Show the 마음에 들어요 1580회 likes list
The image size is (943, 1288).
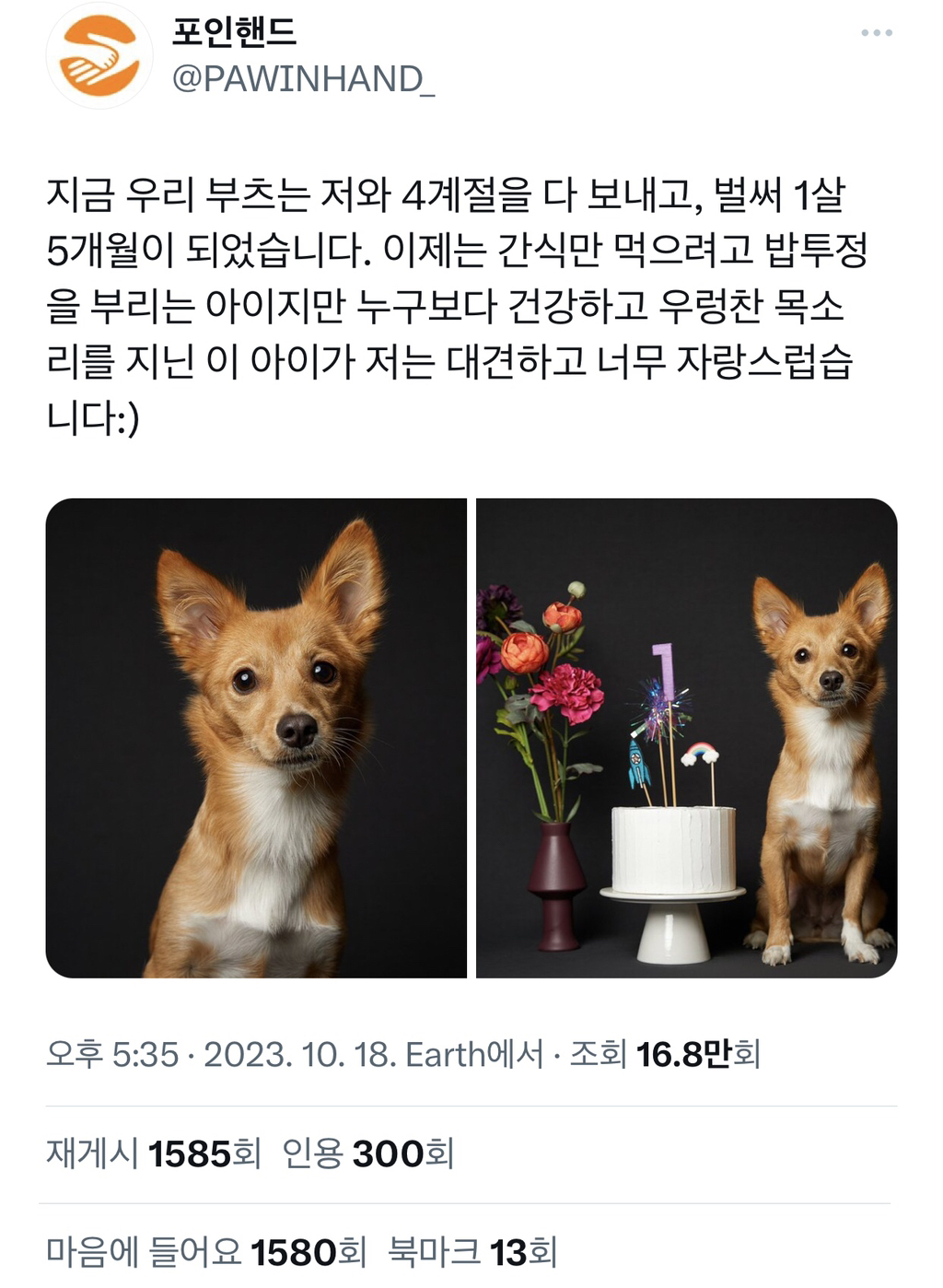pyautogui.click(x=206, y=1252)
